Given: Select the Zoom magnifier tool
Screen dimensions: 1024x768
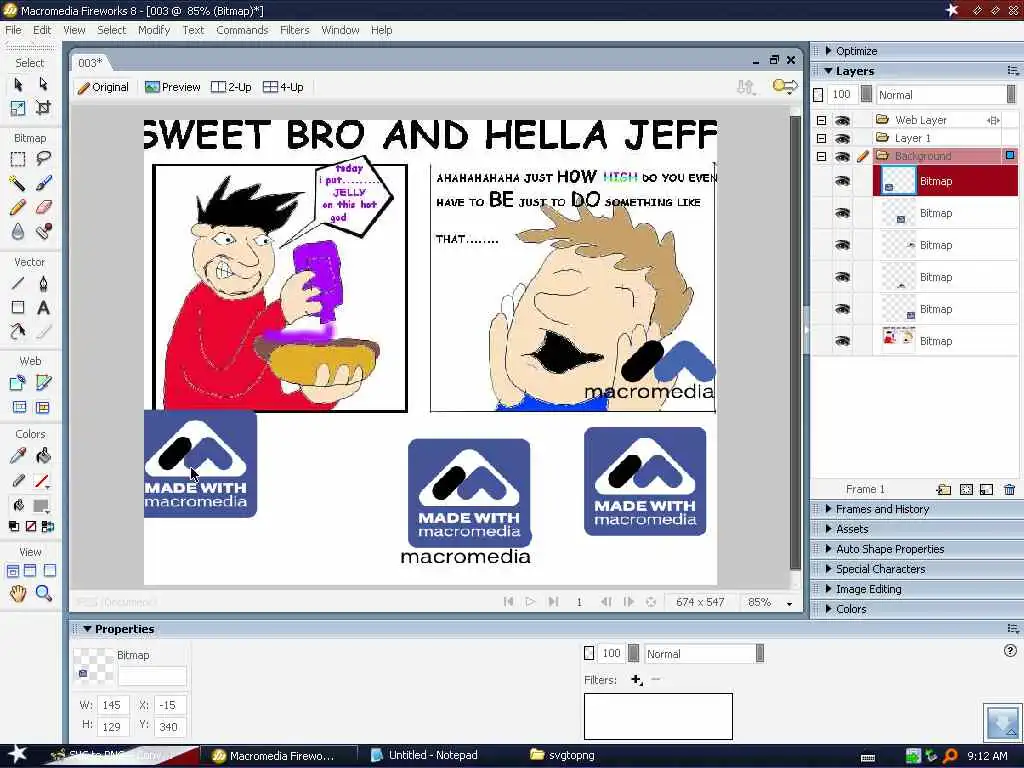Looking at the screenshot, I should coord(43,593).
